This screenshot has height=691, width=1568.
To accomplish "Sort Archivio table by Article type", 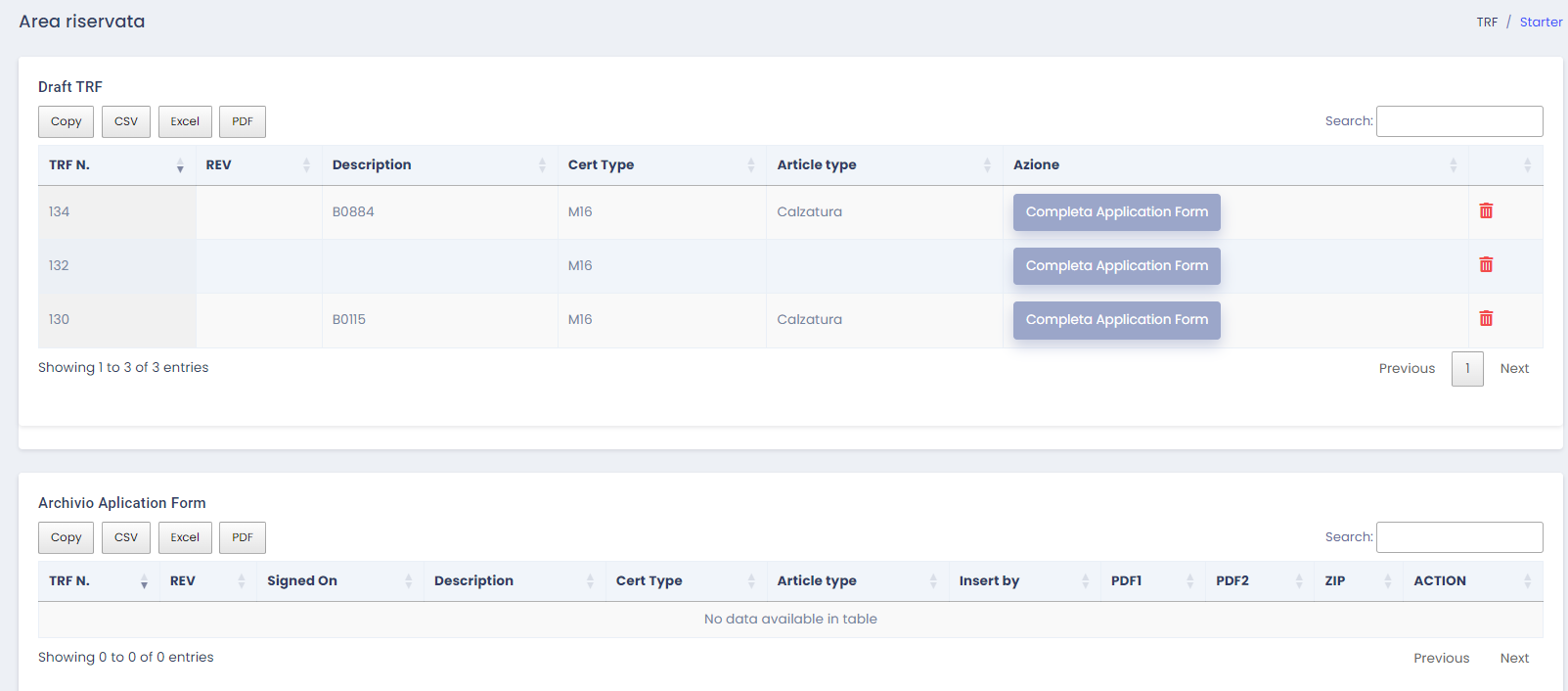I will click(858, 581).
